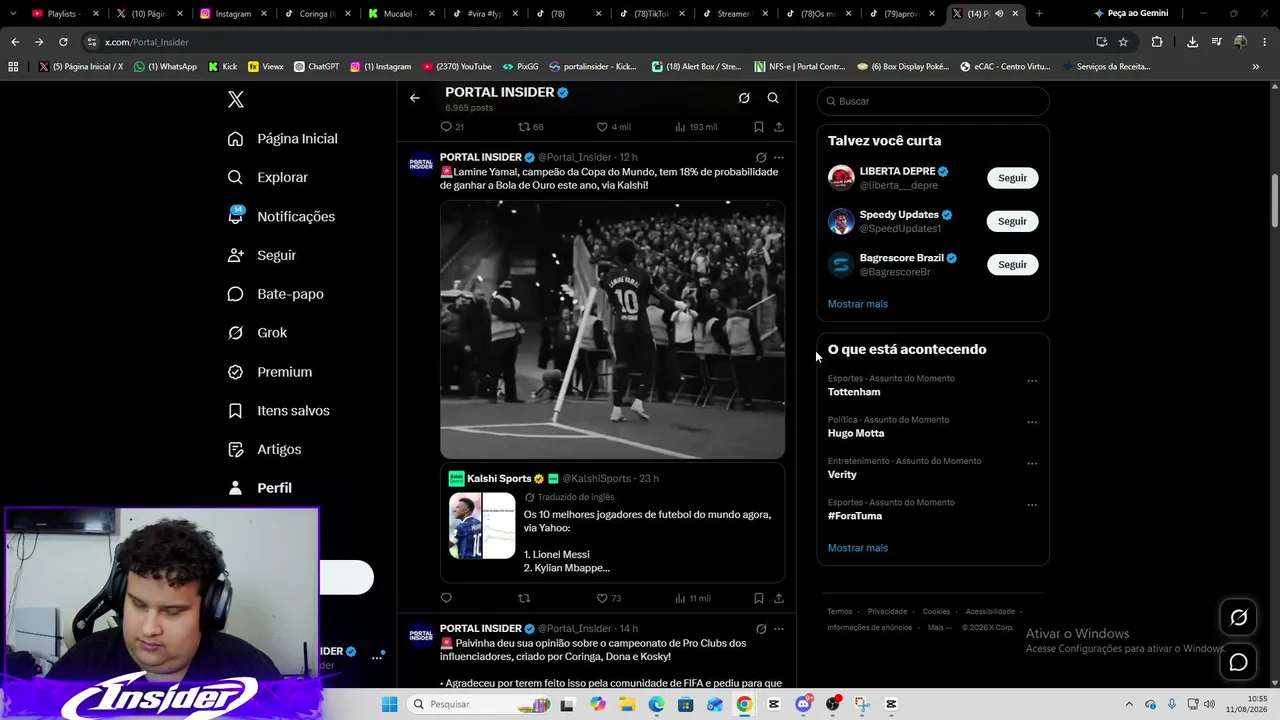This screenshot has height=720, width=1280.
Task: Switch to the Streamer browser tab
Action: [x=734, y=14]
